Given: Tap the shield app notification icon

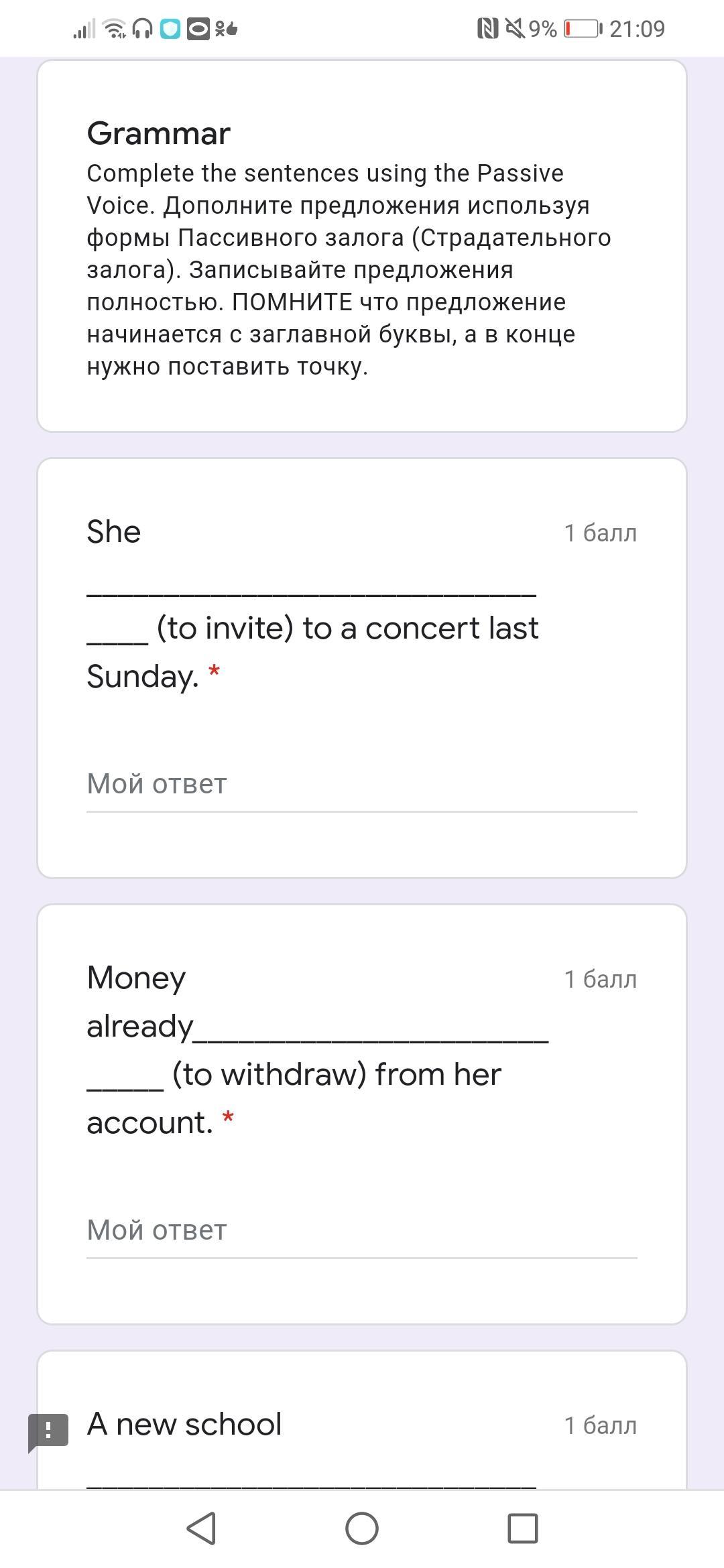Looking at the screenshot, I should click(x=170, y=29).
